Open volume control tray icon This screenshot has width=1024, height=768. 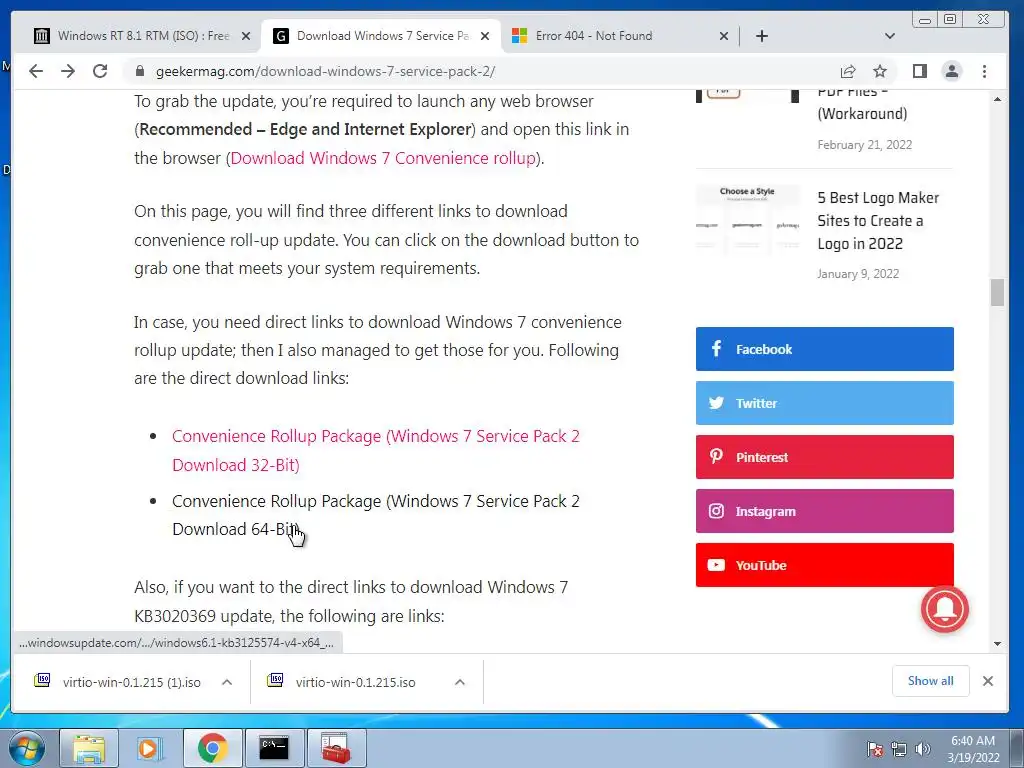tap(922, 749)
